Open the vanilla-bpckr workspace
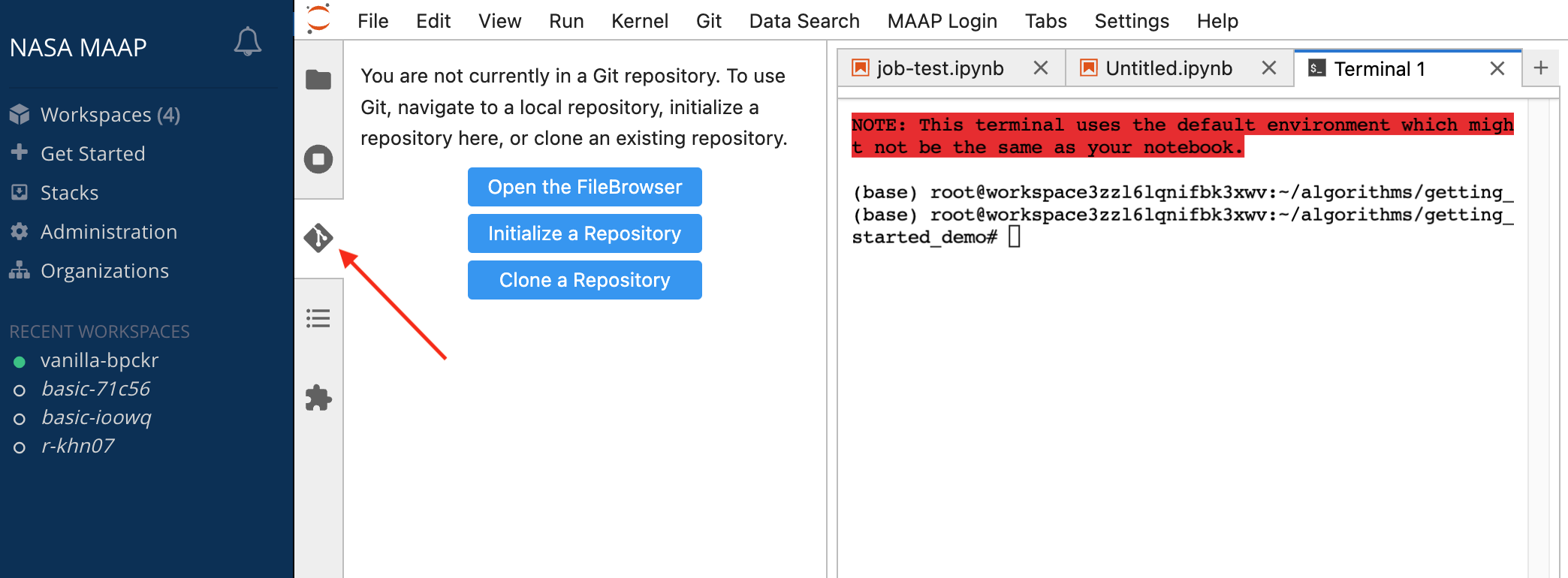1568x578 pixels. (x=100, y=360)
